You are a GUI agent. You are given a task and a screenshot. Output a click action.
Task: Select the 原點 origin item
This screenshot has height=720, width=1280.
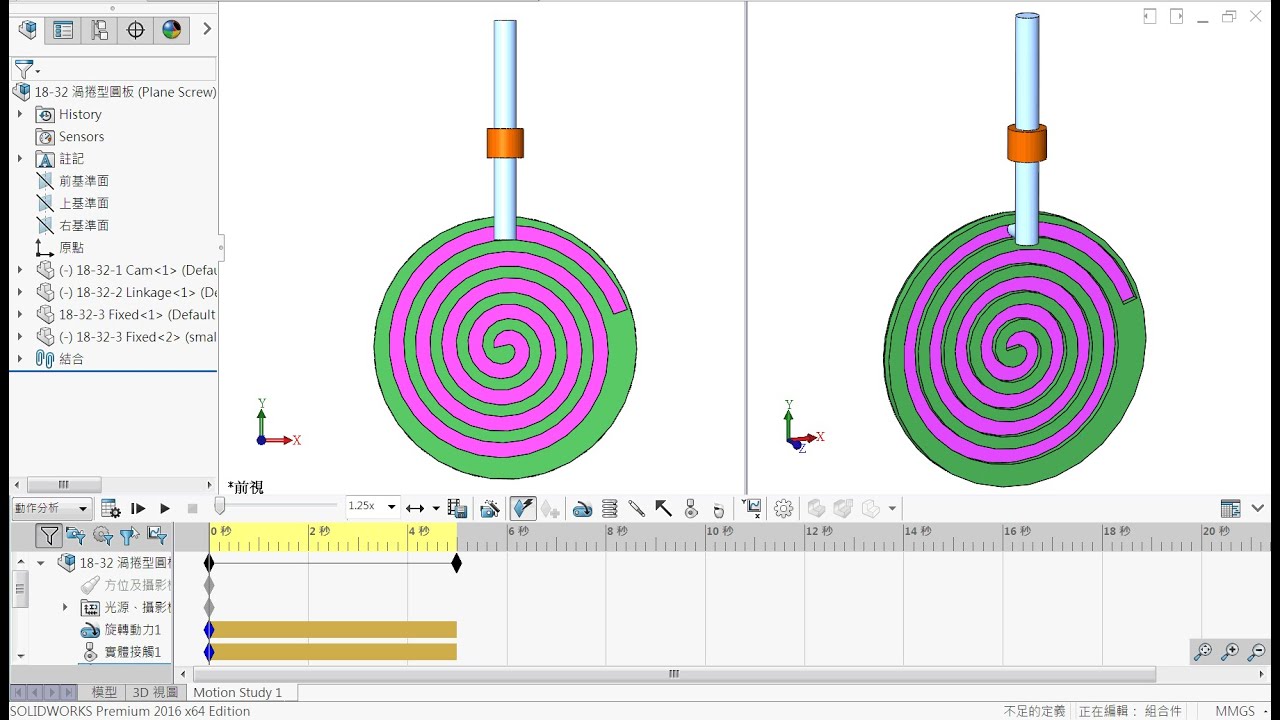click(71, 247)
